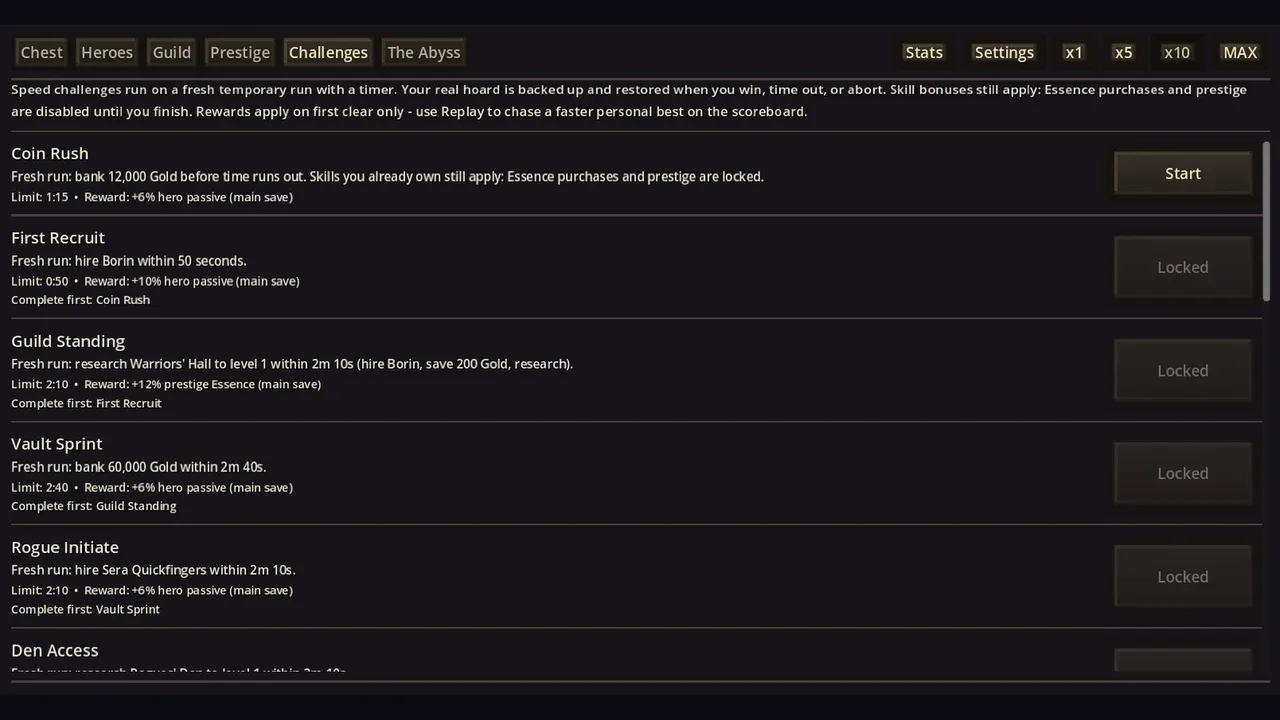The image size is (1280, 720).
Task: Open the Settings menu
Action: pyautogui.click(x=1004, y=52)
